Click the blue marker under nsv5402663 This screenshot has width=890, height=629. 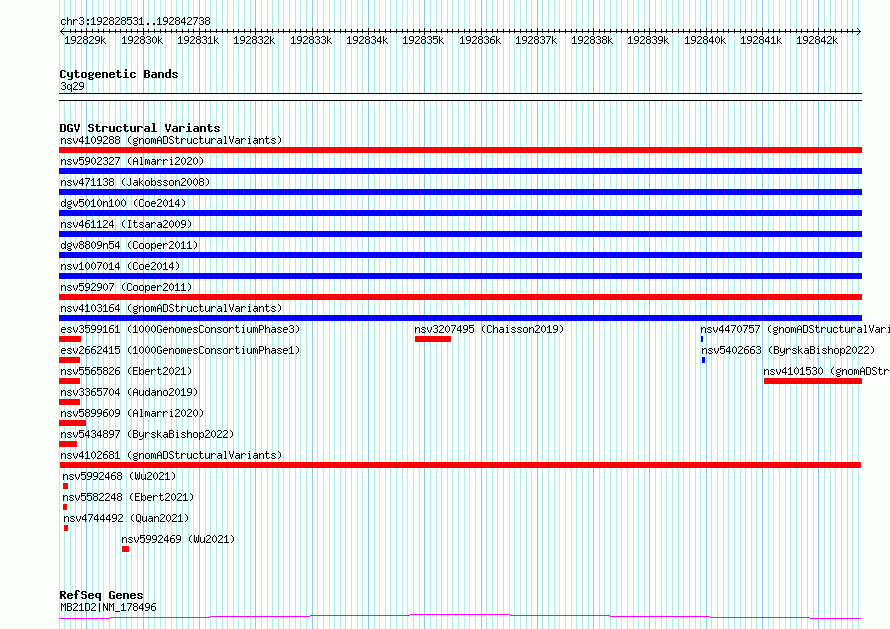click(704, 360)
